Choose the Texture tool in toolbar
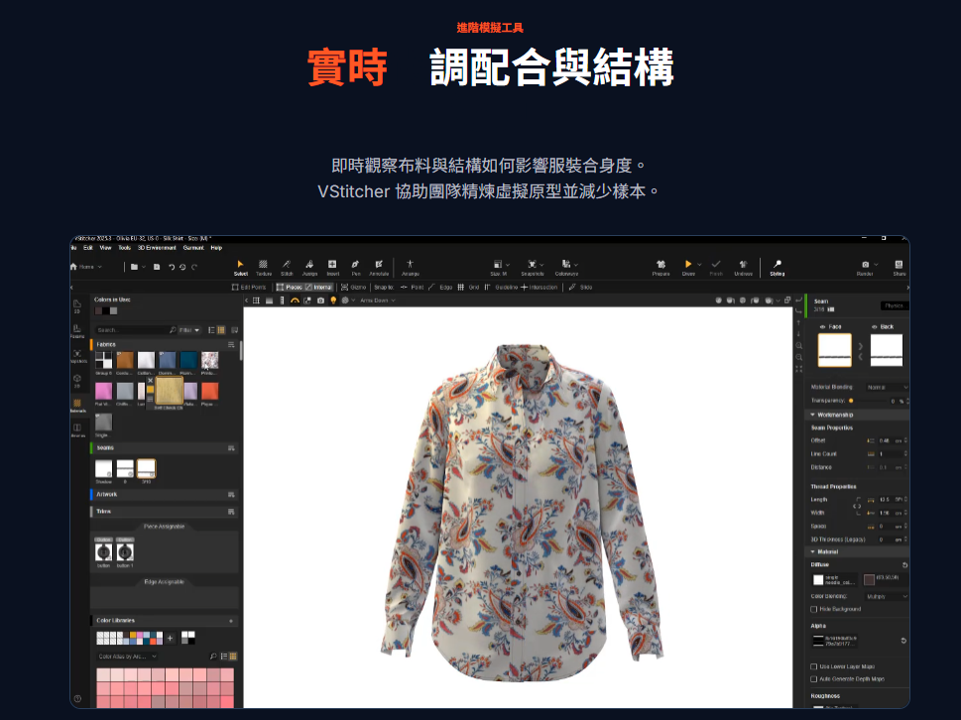The width and height of the screenshot is (961, 720). 264,267
